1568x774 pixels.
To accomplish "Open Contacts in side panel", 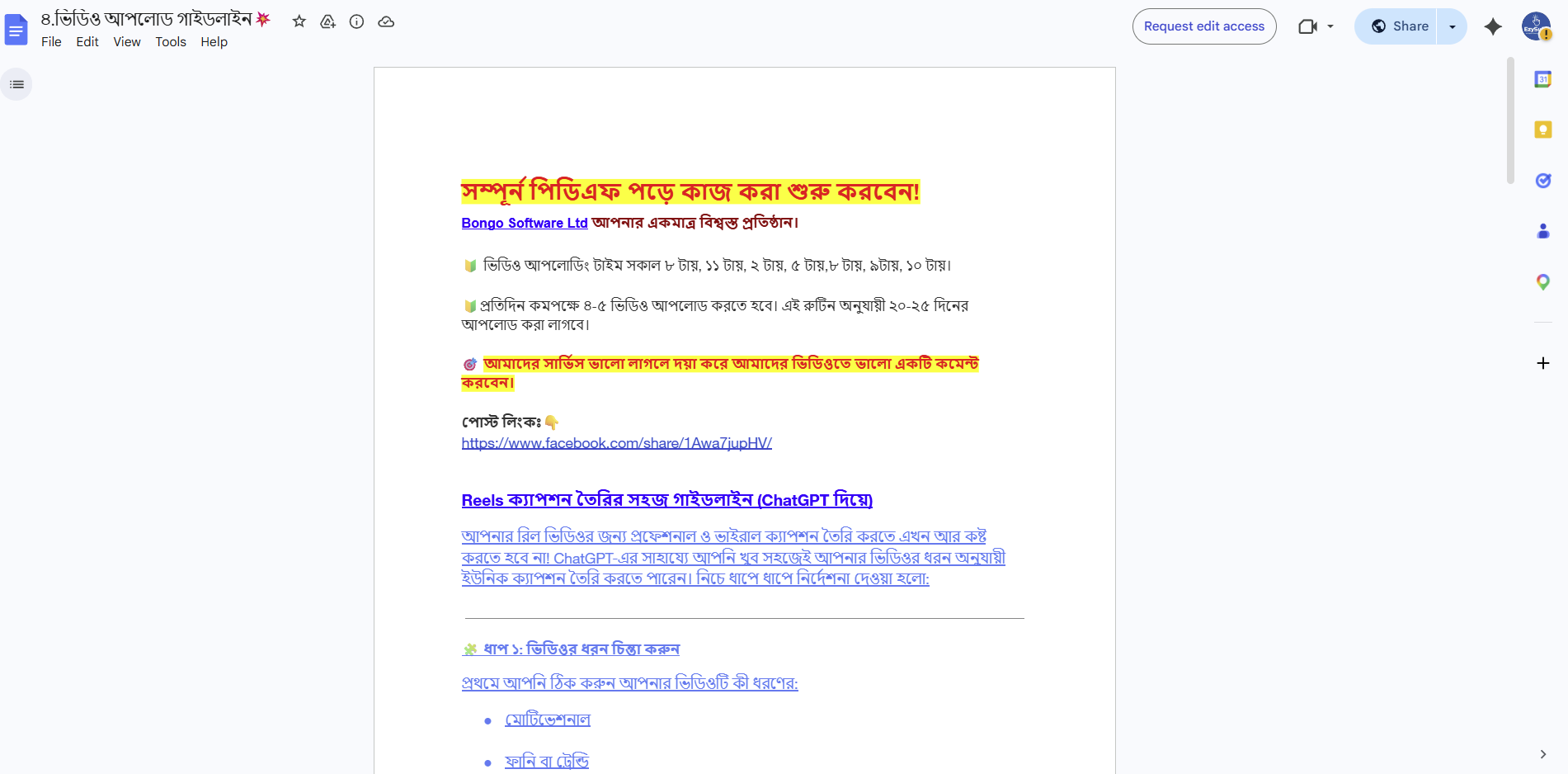I will tap(1542, 231).
